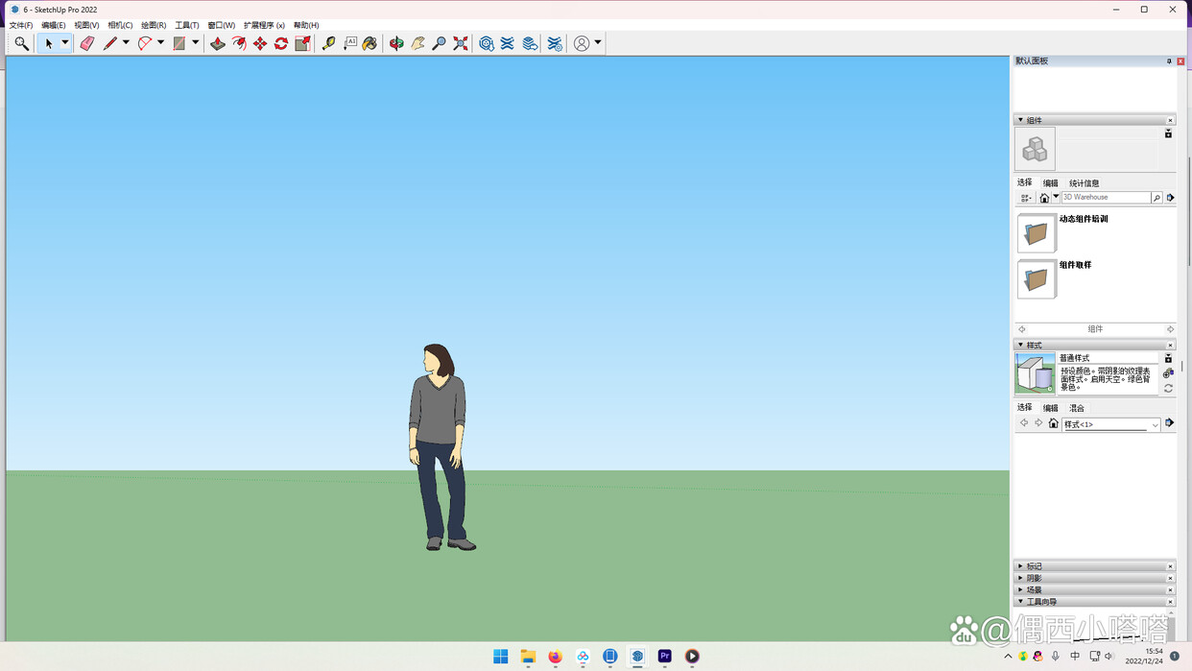This screenshot has height=671, width=1192.
Task: Select the Rotate tool
Action: pyautogui.click(x=281, y=43)
